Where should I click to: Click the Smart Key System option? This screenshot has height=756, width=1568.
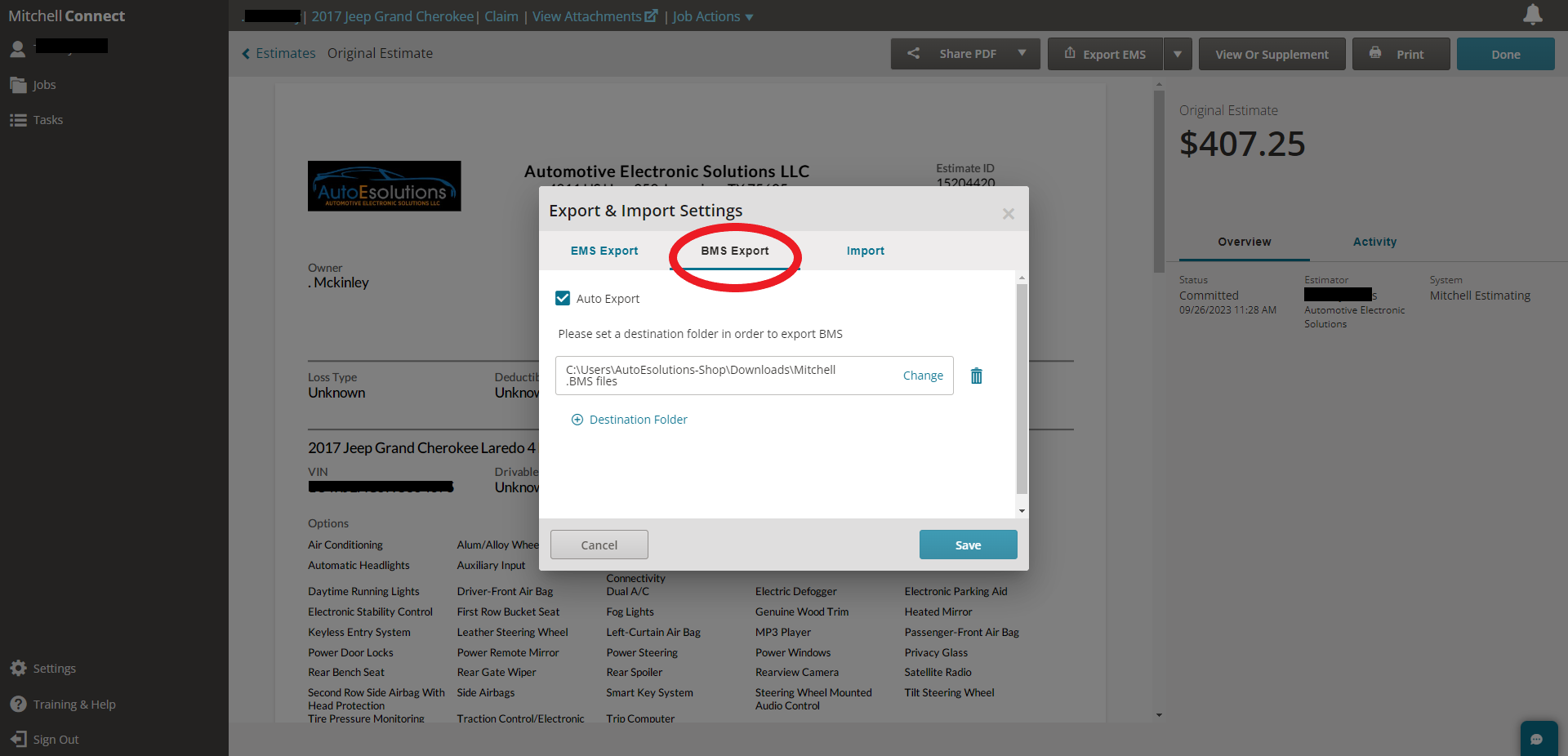pos(649,693)
